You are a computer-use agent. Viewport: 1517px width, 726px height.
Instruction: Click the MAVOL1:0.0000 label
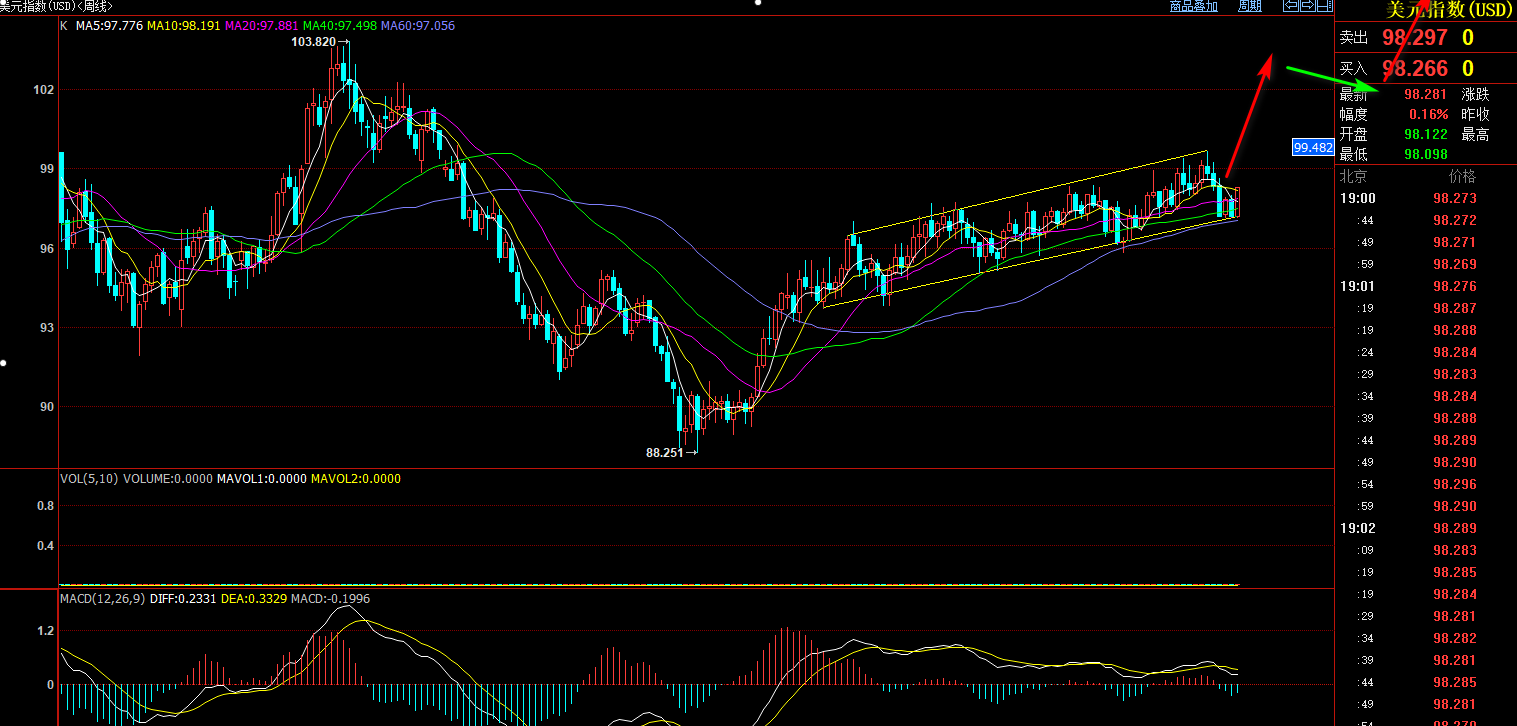(x=261, y=479)
